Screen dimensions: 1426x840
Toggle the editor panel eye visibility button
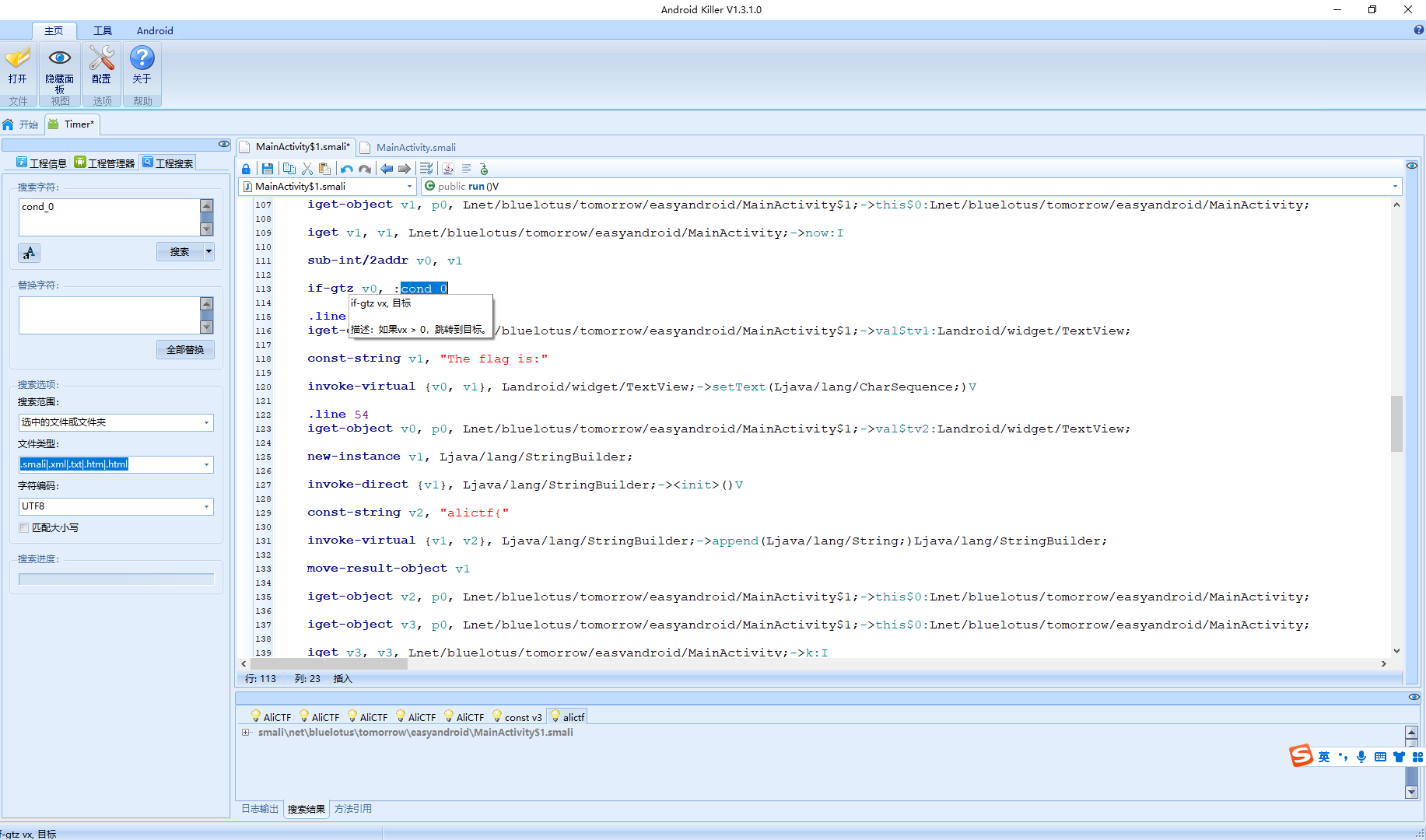[1412, 166]
